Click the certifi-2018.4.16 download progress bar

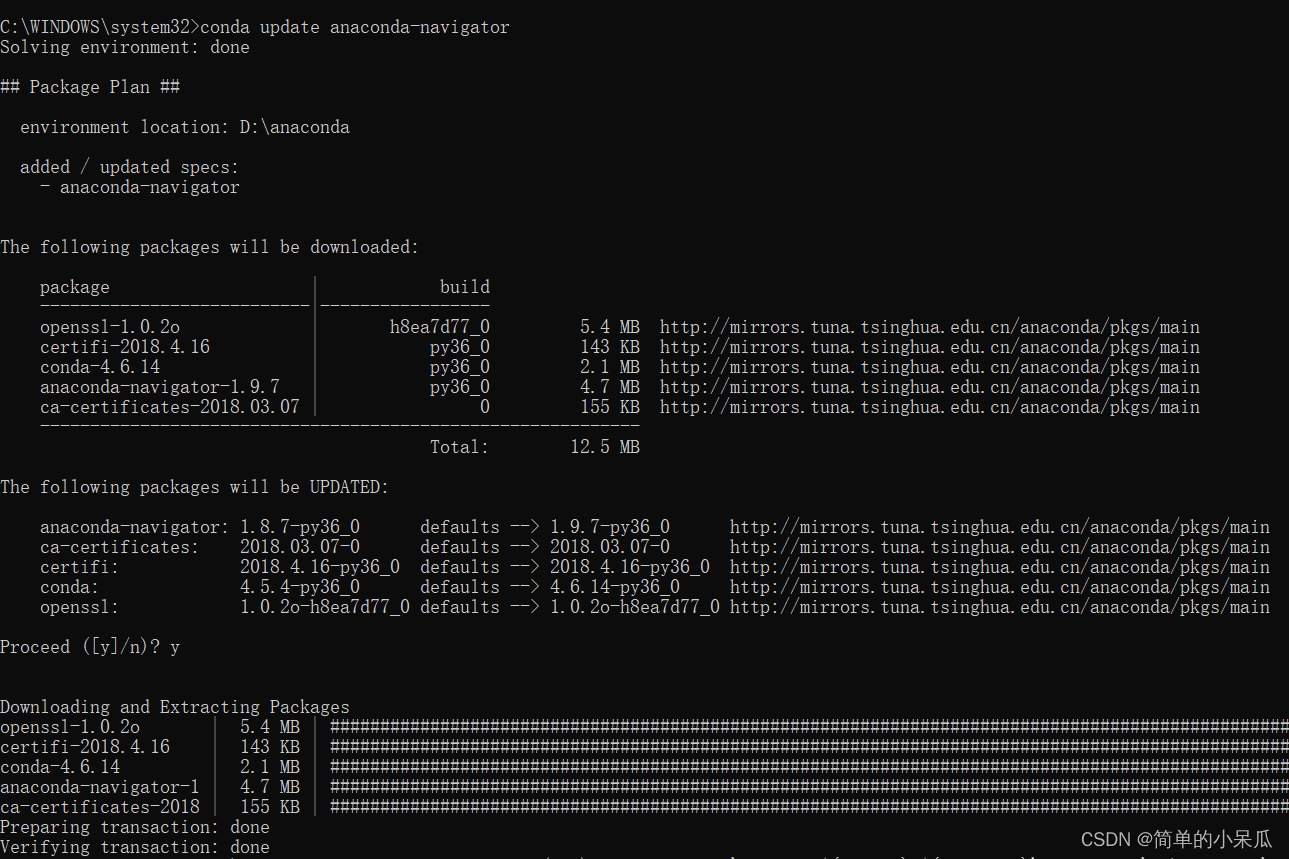pos(809,747)
